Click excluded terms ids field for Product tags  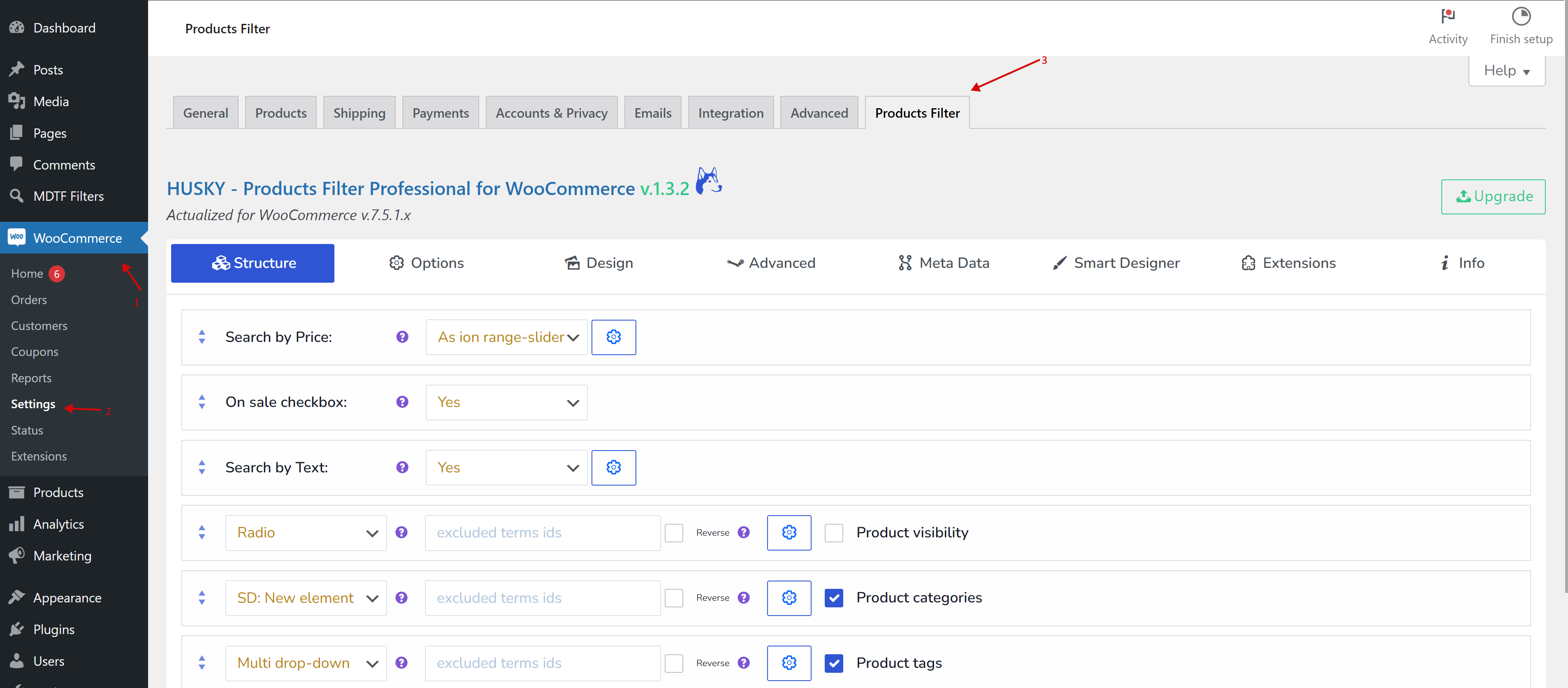click(543, 663)
